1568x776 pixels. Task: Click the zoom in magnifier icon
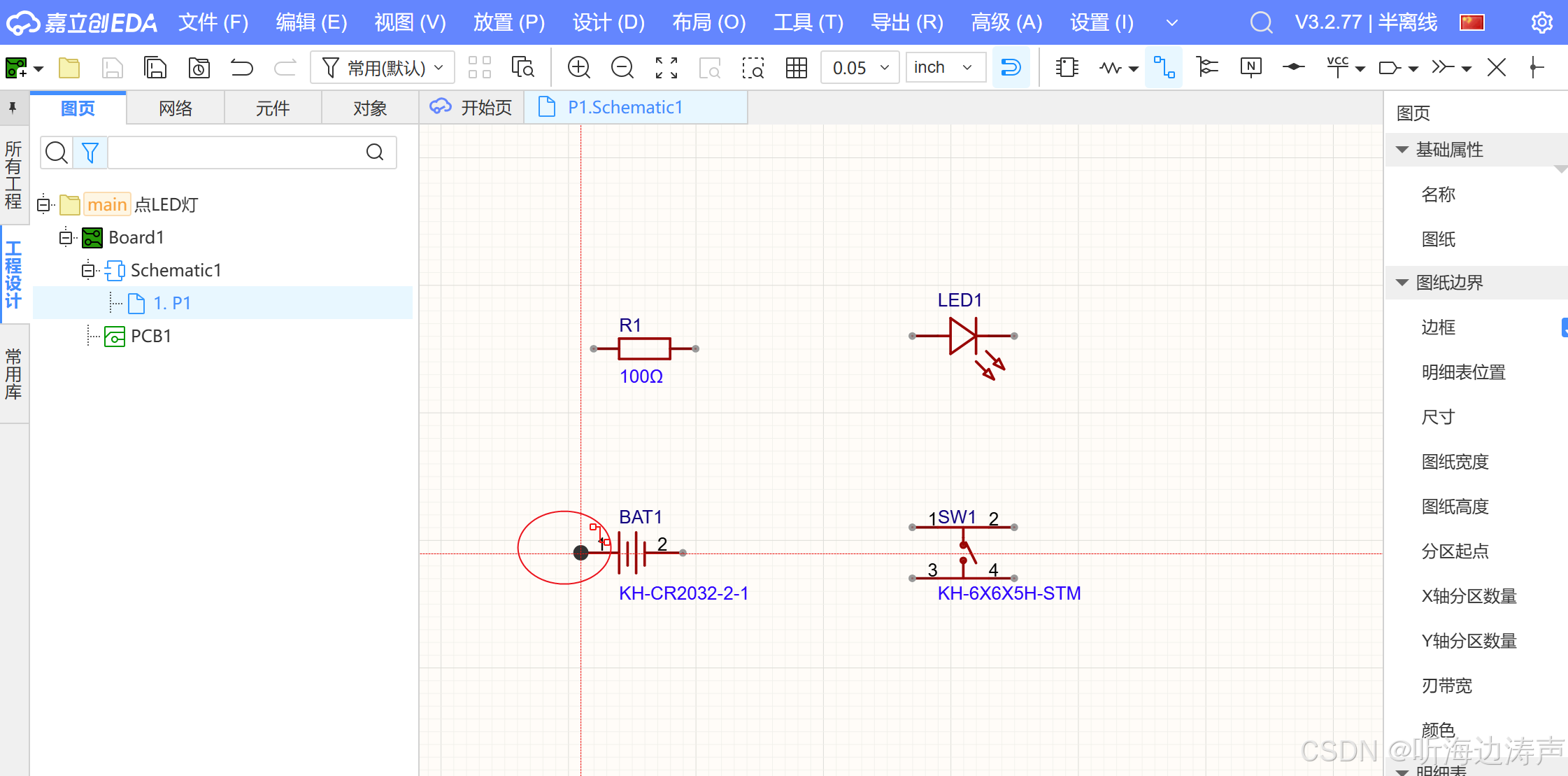click(x=579, y=68)
